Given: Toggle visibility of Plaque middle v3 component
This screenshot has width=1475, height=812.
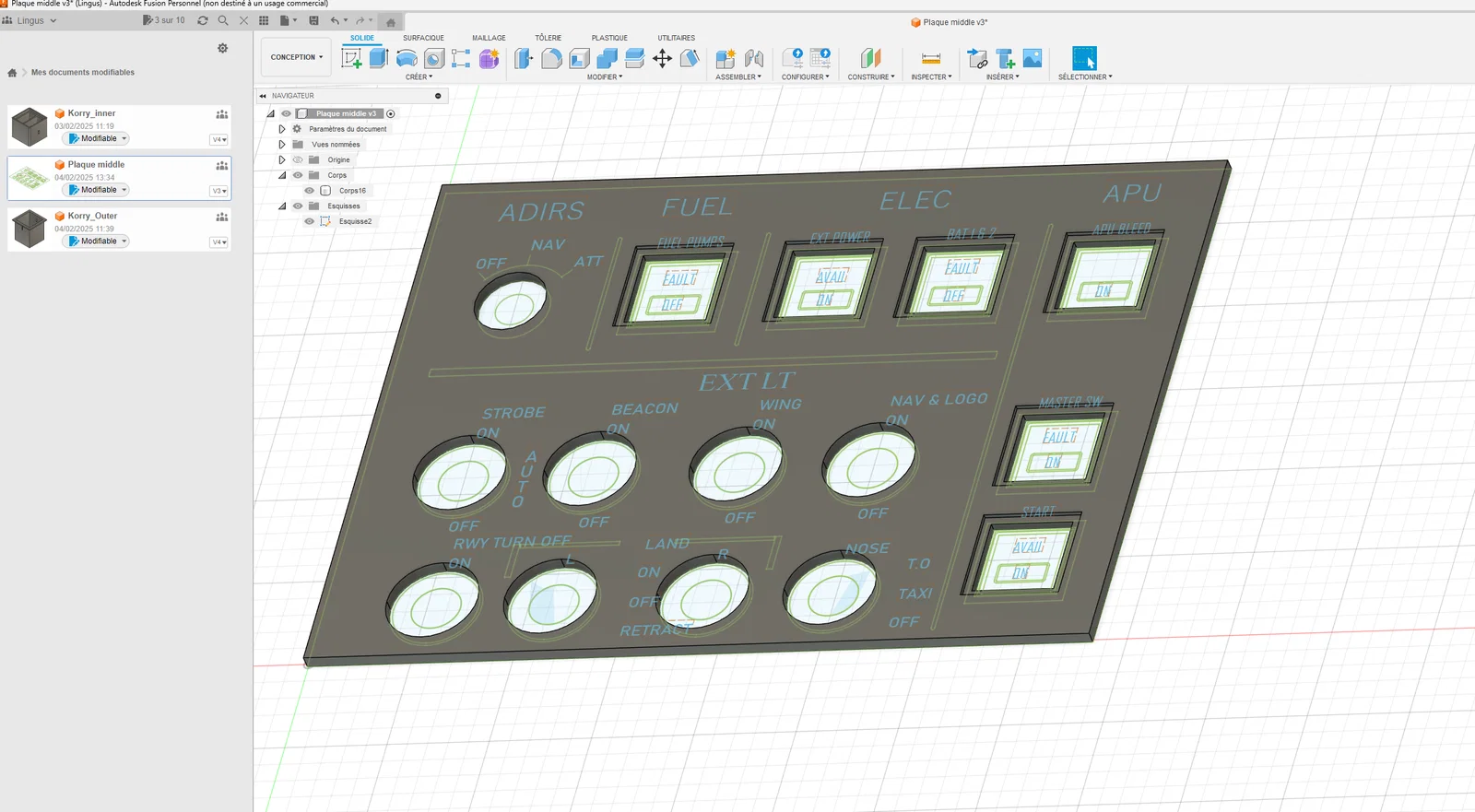Looking at the screenshot, I should point(287,114).
